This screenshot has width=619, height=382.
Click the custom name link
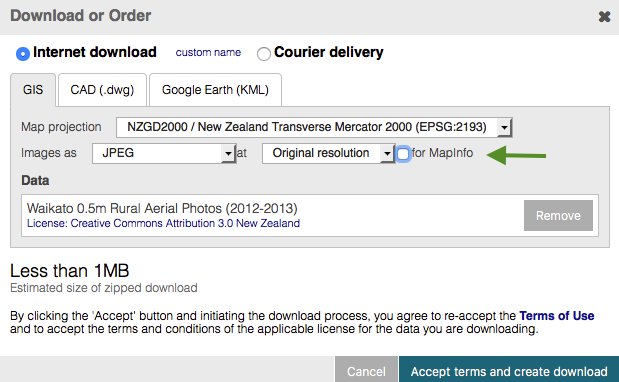(208, 52)
